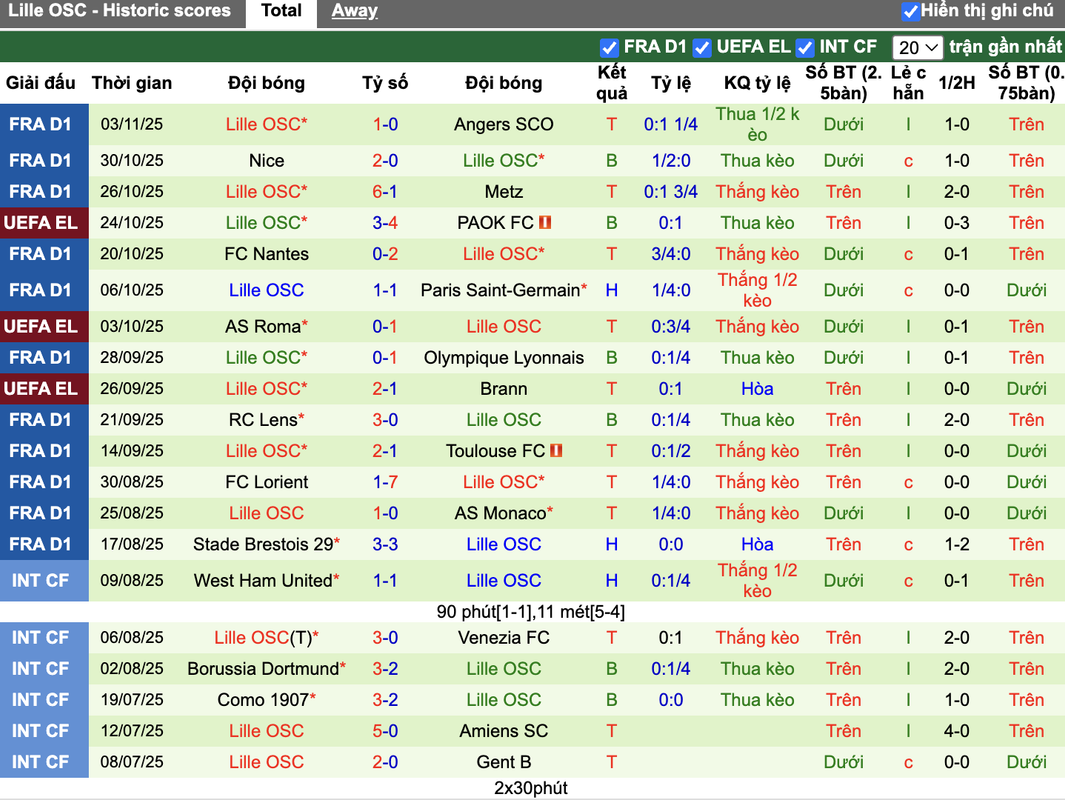Click Gent B team name
The image size is (1065, 800).
pyautogui.click(x=503, y=762)
